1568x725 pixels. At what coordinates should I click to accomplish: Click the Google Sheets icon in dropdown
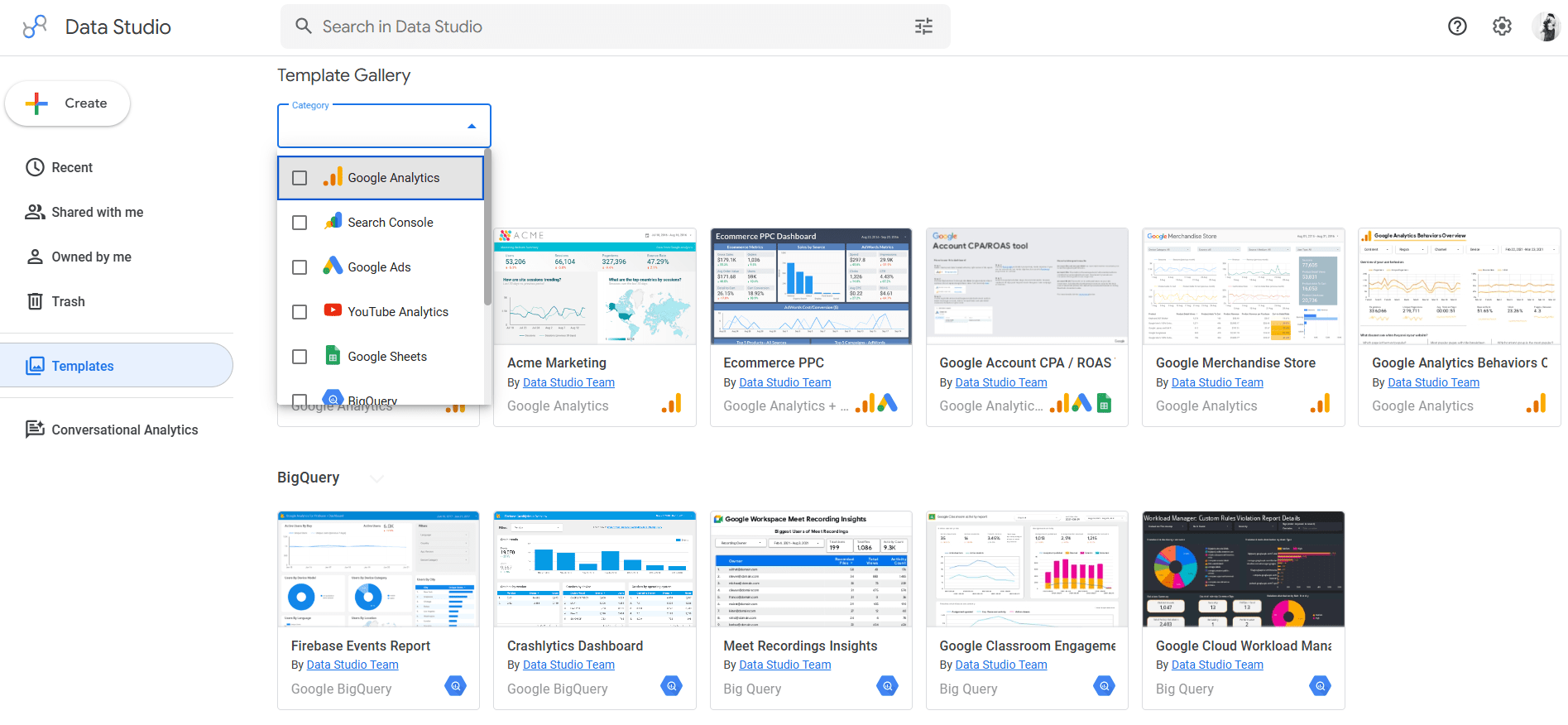click(333, 355)
